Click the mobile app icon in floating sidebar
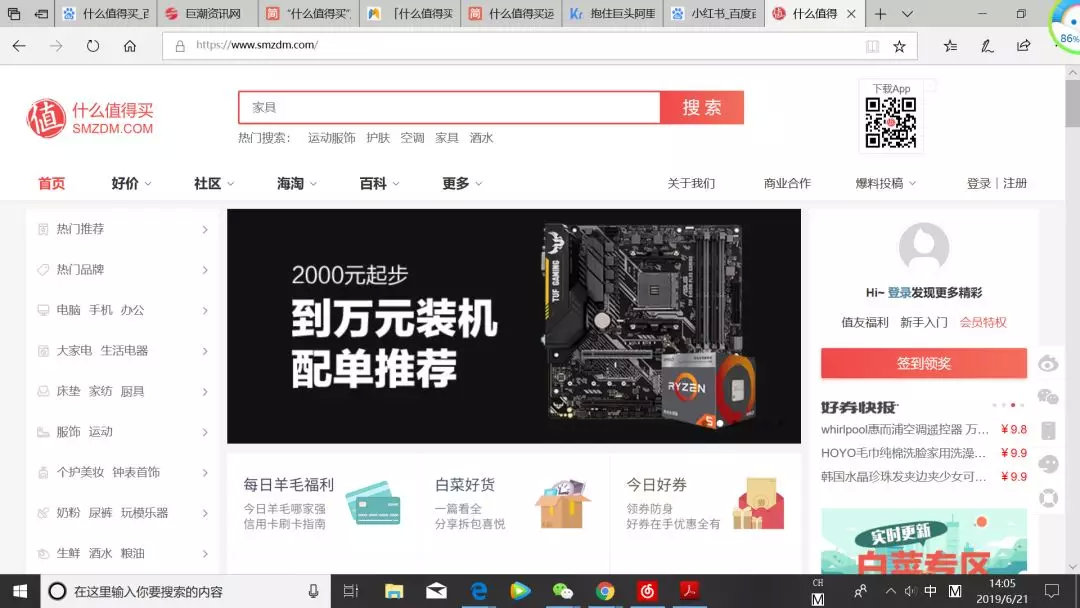This screenshot has width=1080, height=608. [x=1049, y=430]
